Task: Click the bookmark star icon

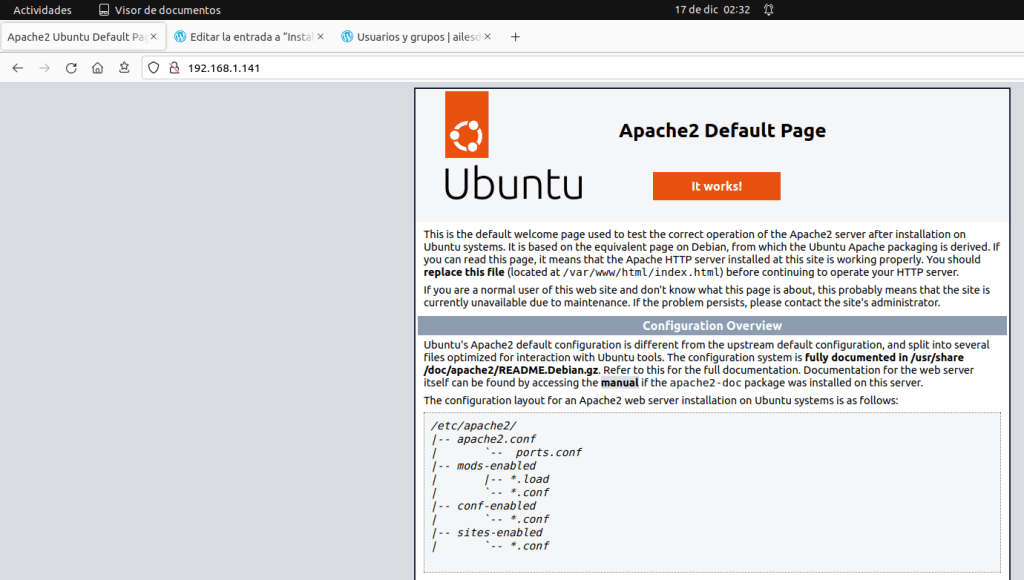Action: tap(124, 68)
